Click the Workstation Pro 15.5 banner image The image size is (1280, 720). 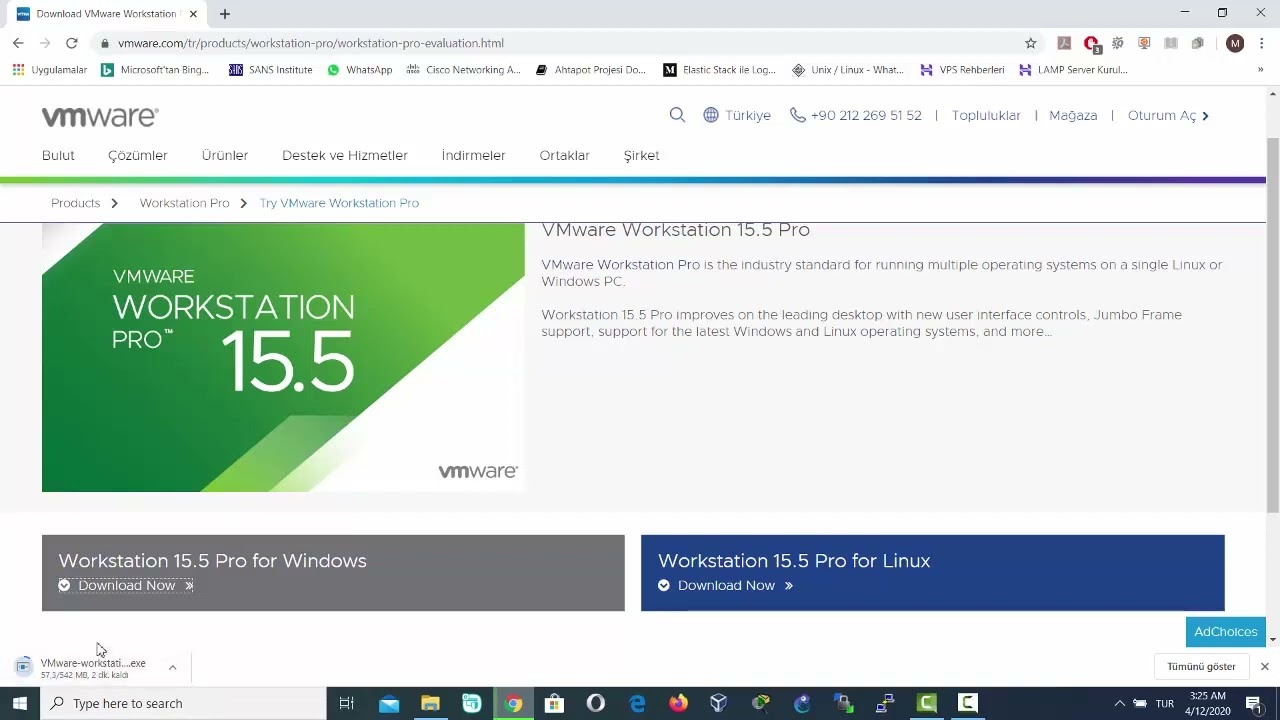tap(283, 357)
